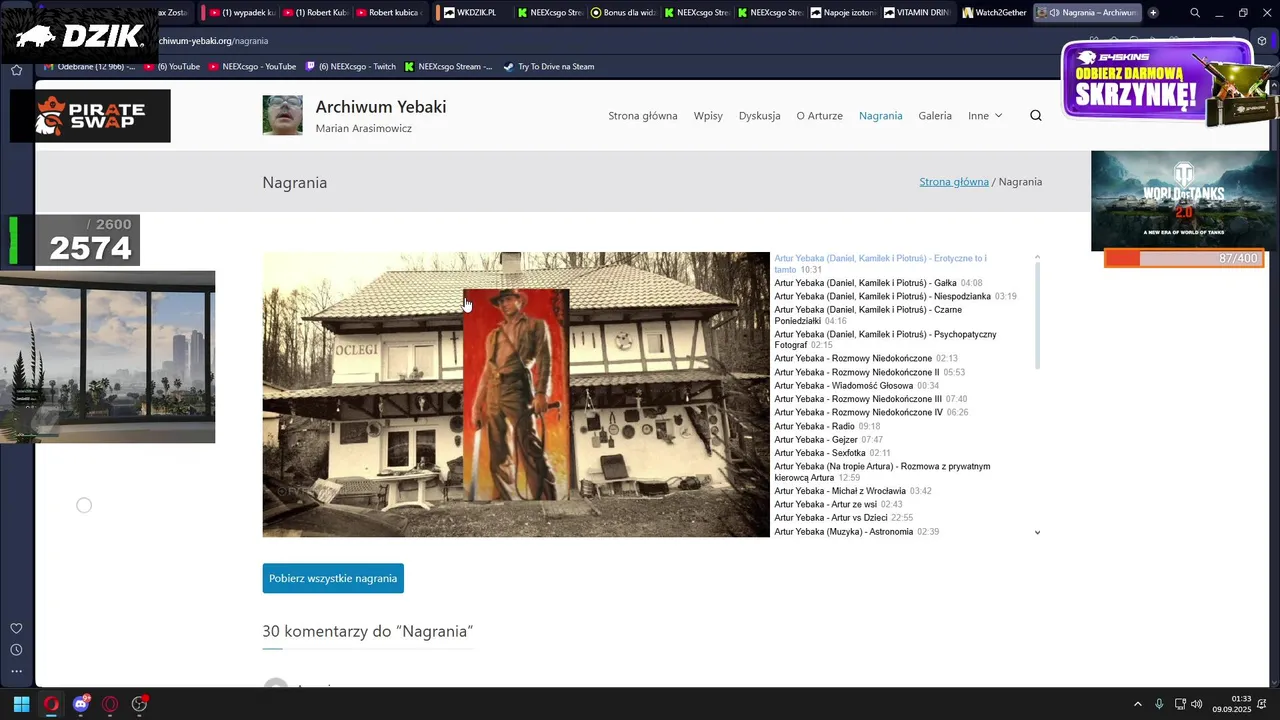Show hidden tray icons chevron

pos(1137,704)
